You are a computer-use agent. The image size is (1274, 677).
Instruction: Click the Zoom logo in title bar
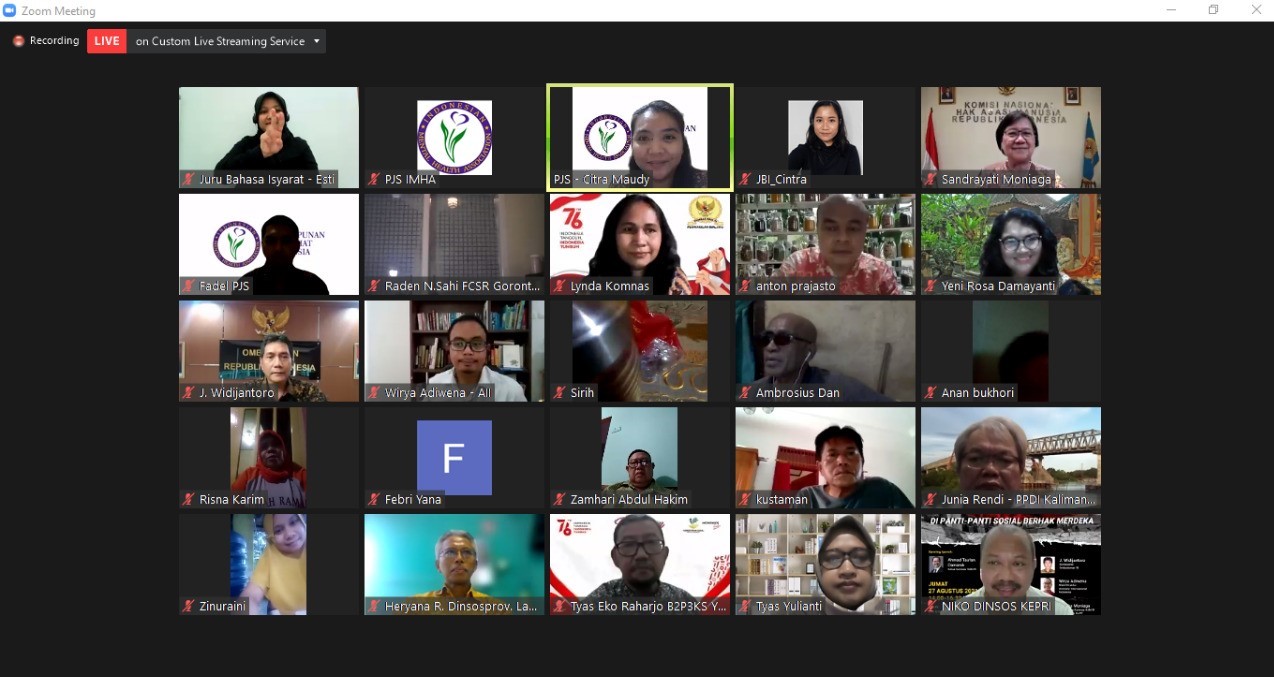point(10,10)
